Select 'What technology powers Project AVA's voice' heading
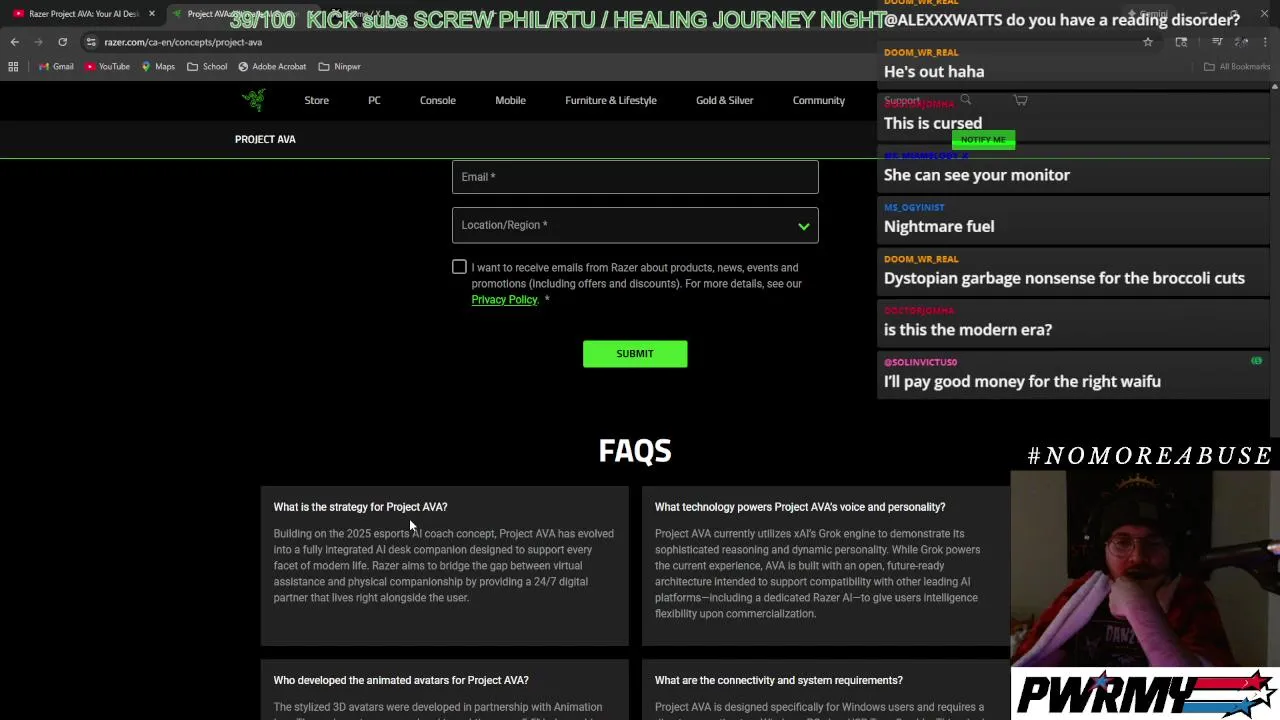Viewport: 1280px width, 720px height. coord(800,507)
